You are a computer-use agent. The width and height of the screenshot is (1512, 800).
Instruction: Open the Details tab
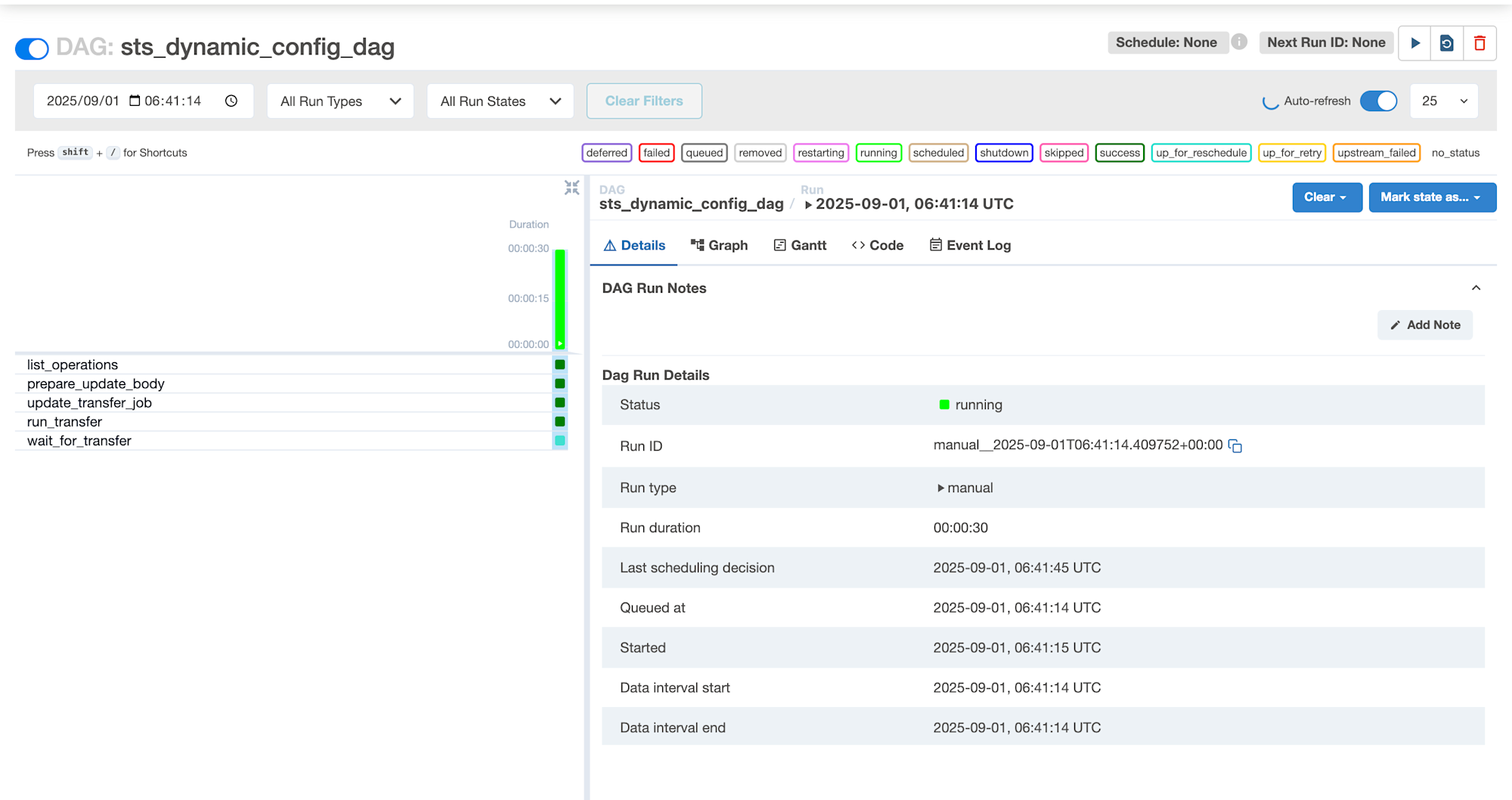(x=634, y=245)
